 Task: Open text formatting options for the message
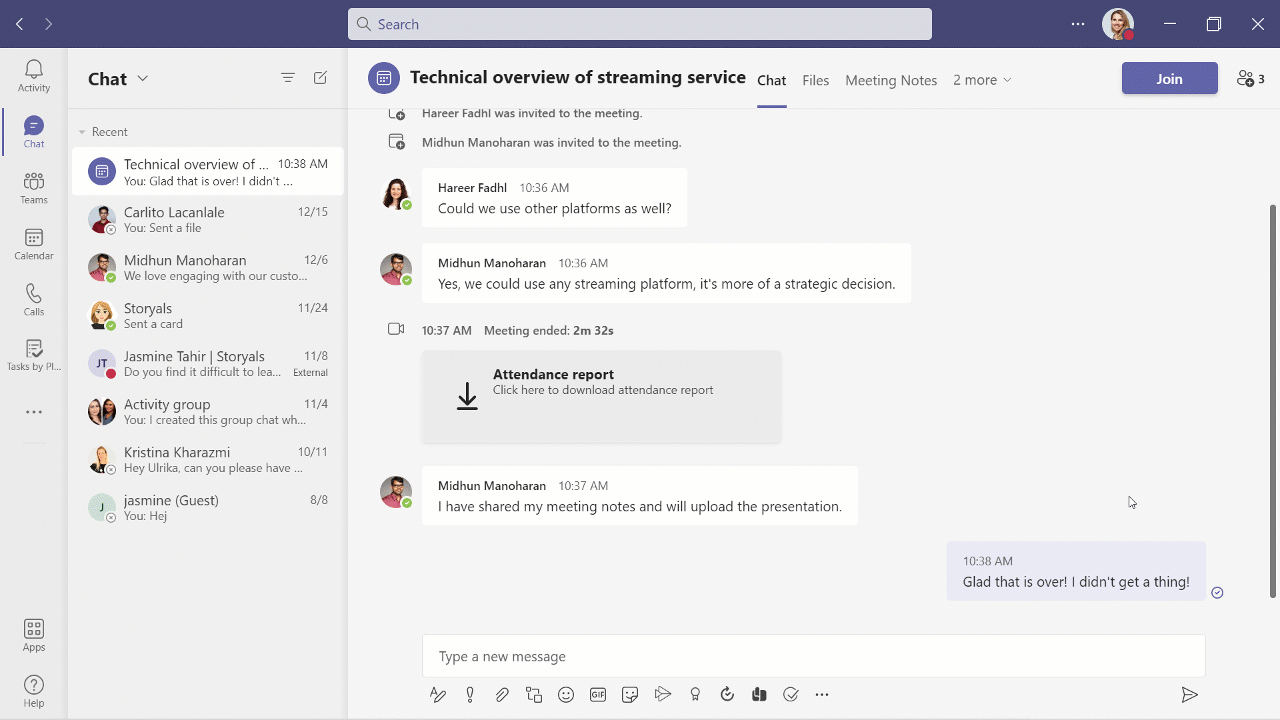(438, 694)
